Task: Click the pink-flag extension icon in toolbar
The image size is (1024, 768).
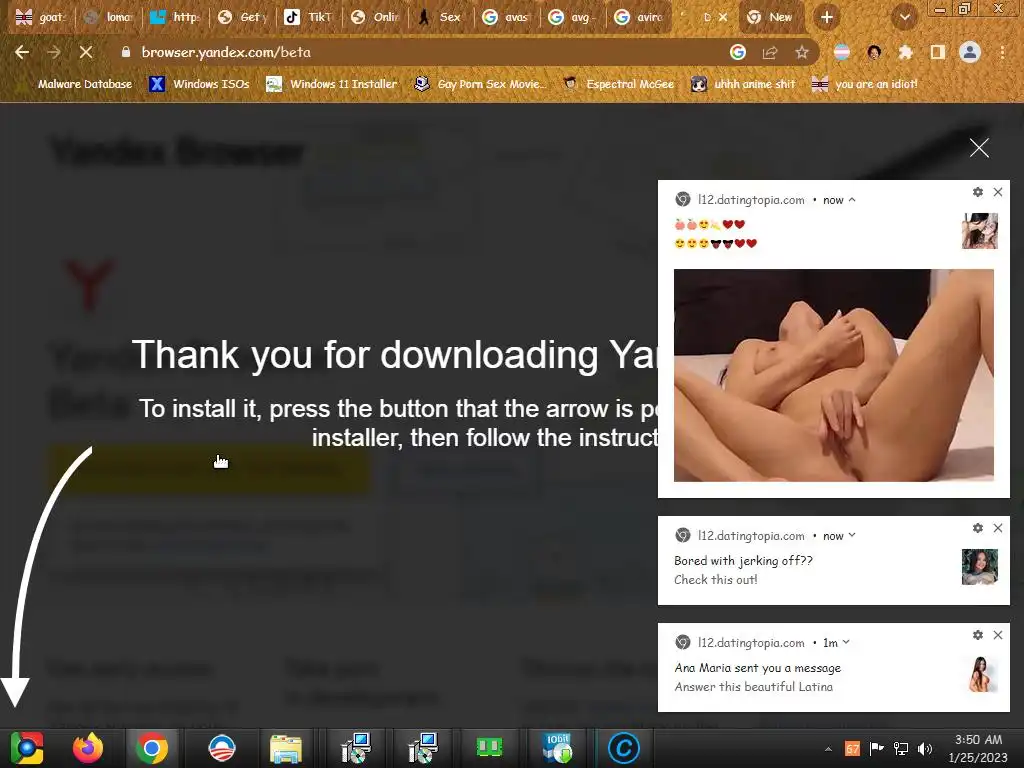Action: click(842, 52)
